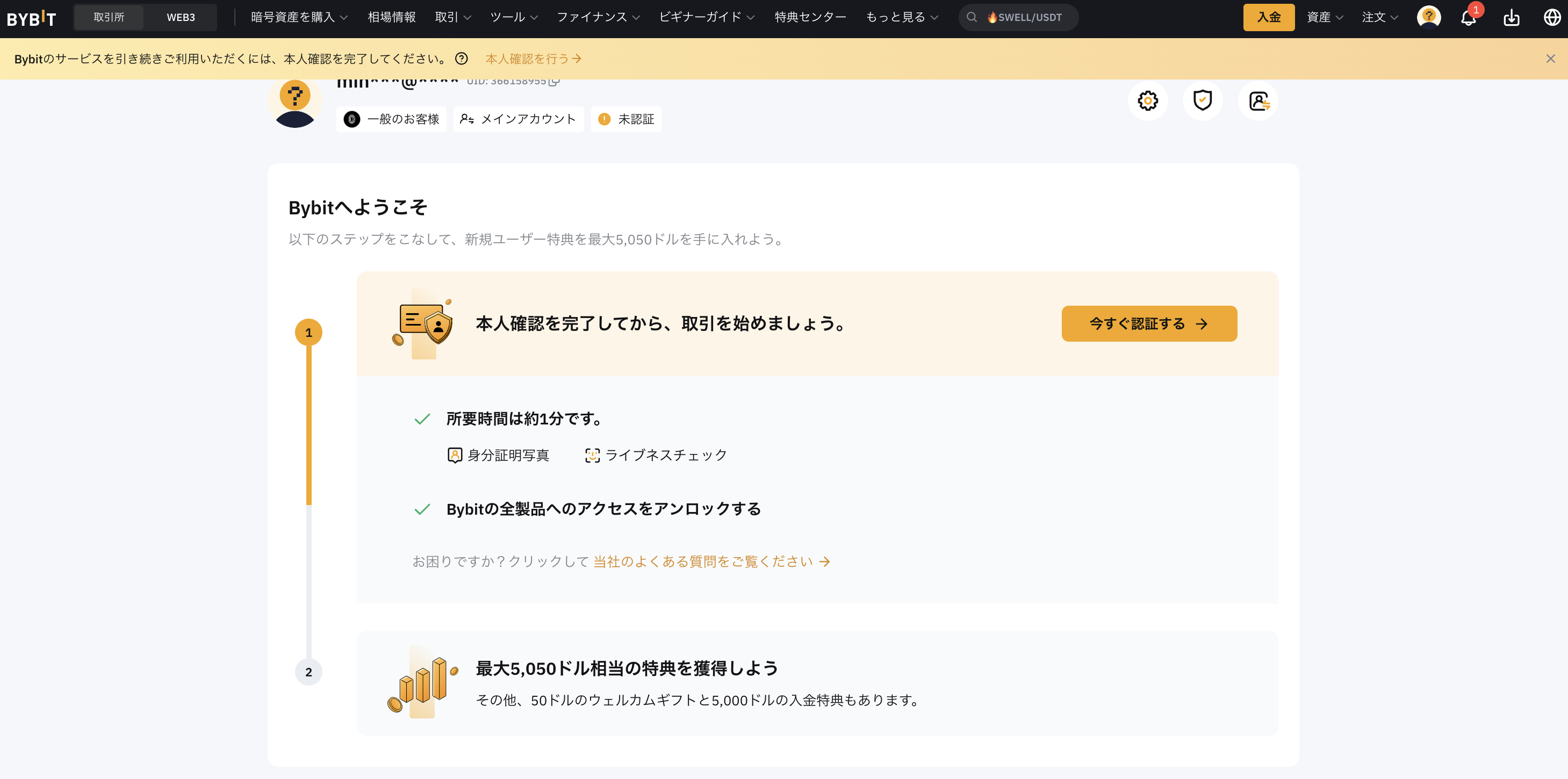Open the security shield icon
The image size is (1568, 779).
[x=1202, y=100]
